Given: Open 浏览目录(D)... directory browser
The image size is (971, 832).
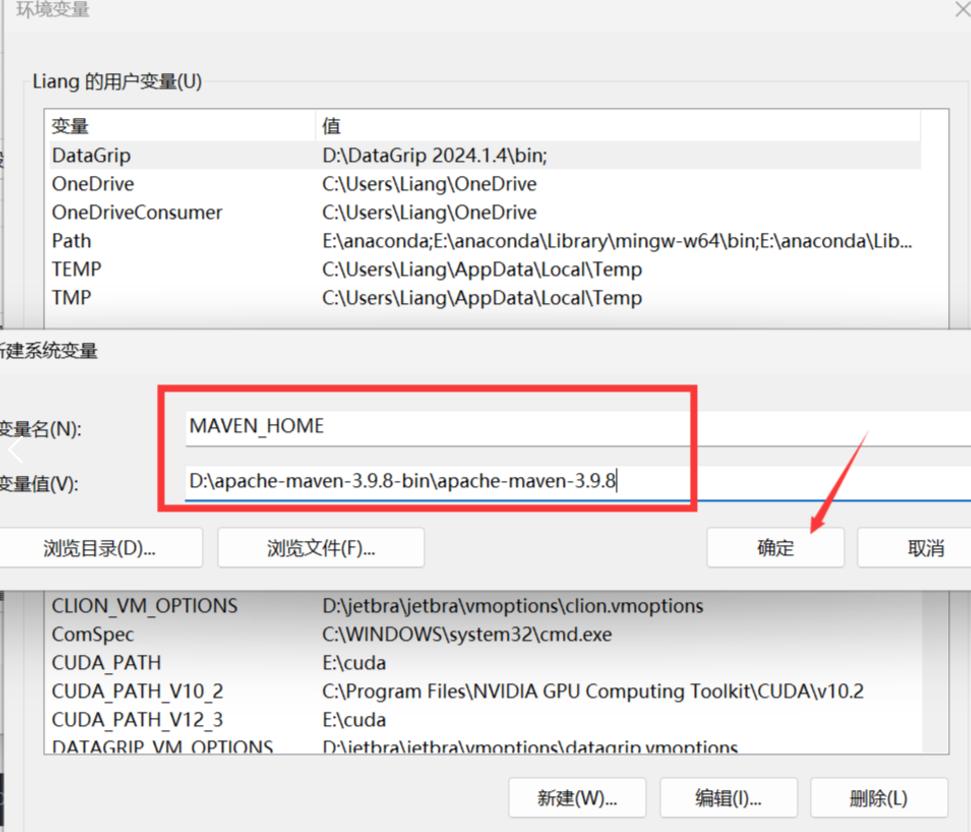Looking at the screenshot, I should click(100, 548).
